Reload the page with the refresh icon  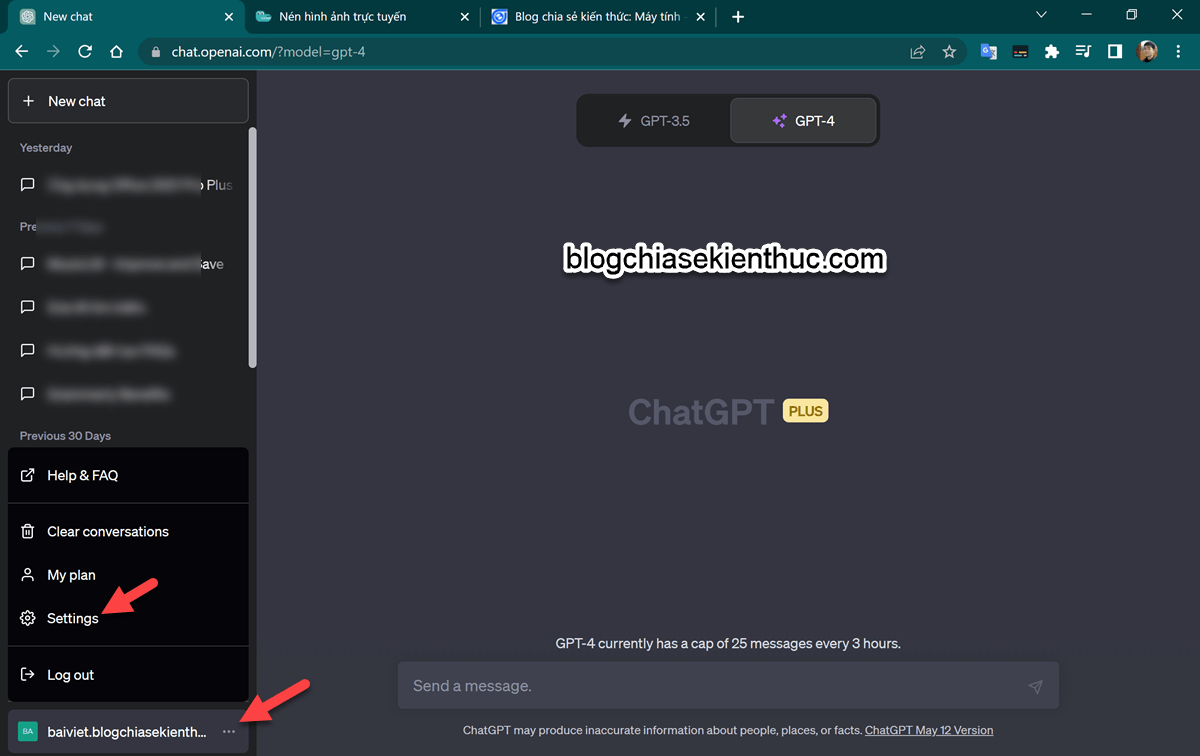coord(85,52)
